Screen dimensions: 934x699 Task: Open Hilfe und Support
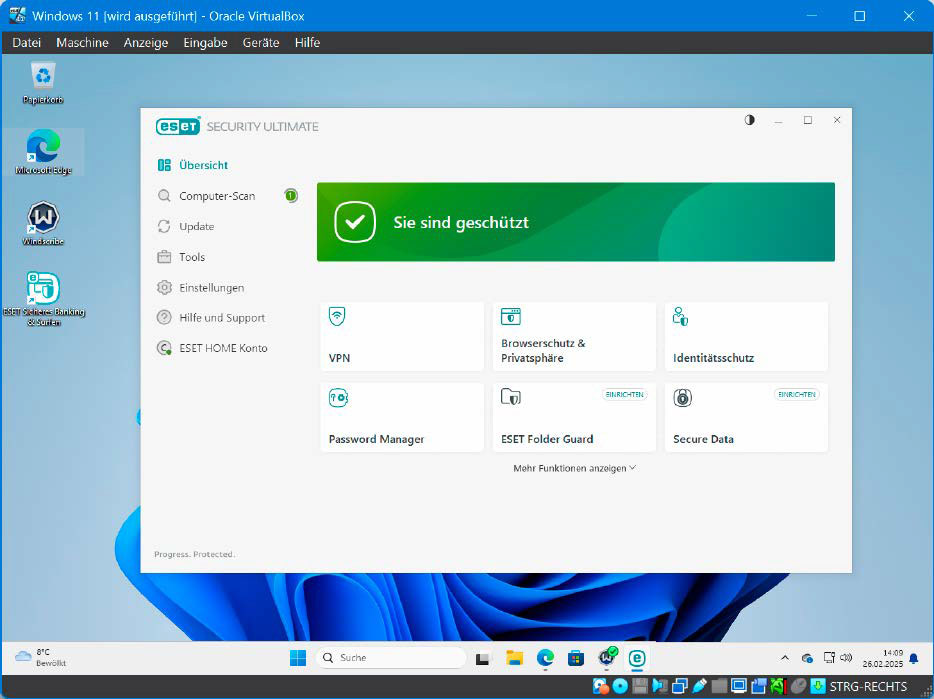pyautogui.click(x=211, y=318)
